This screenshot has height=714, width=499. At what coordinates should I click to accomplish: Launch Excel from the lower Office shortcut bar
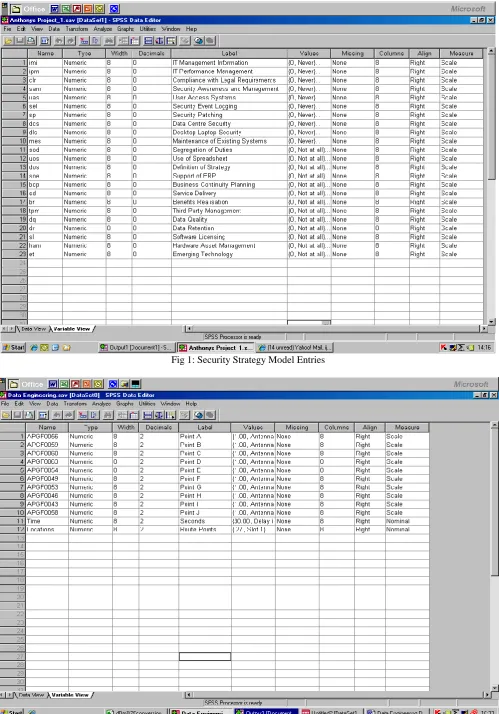[64, 384]
